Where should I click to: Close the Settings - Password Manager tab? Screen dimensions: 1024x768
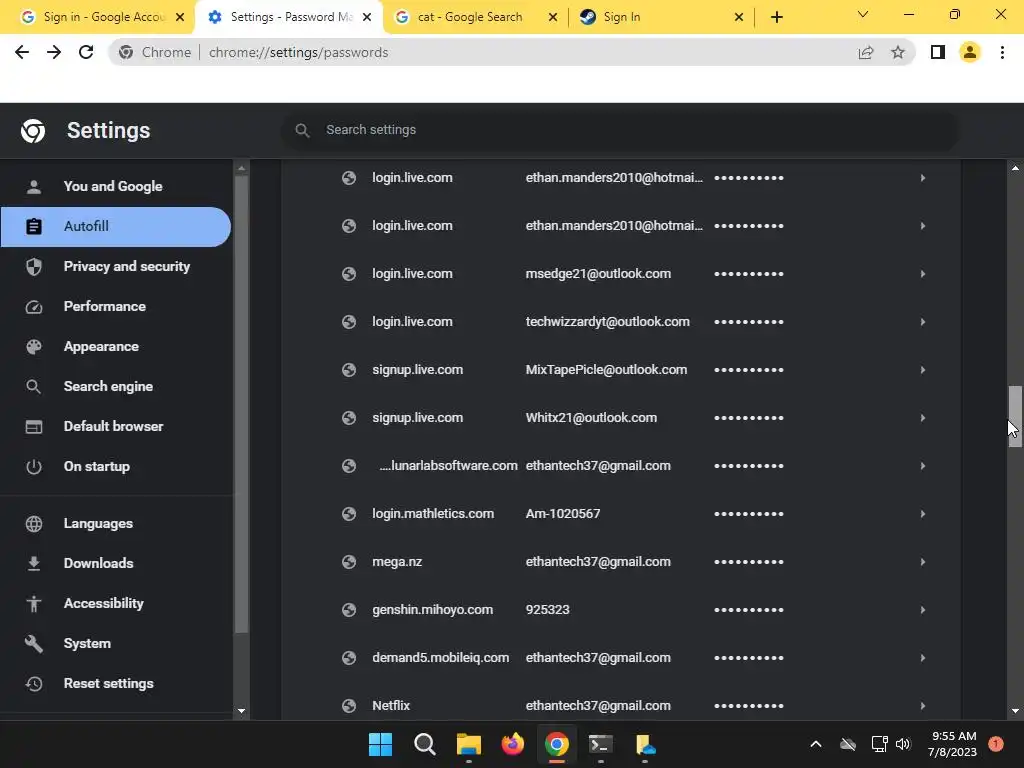[x=367, y=17]
